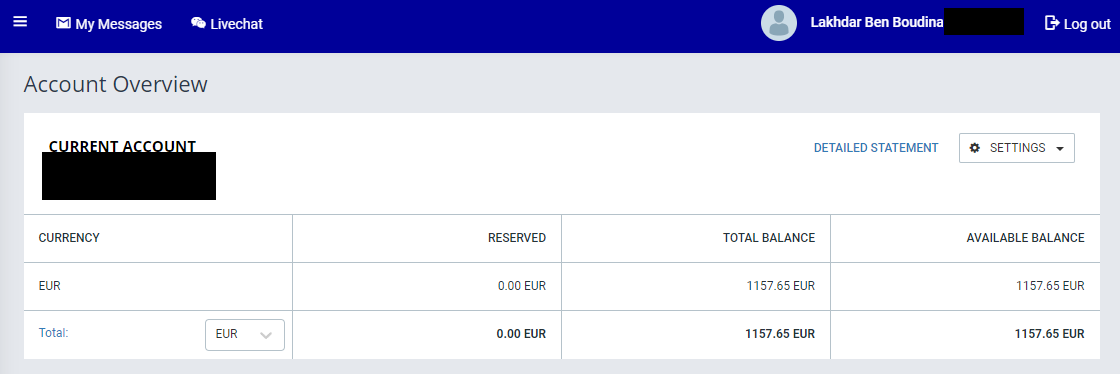
Task: Click the log out arrow icon
Action: (1051, 23)
